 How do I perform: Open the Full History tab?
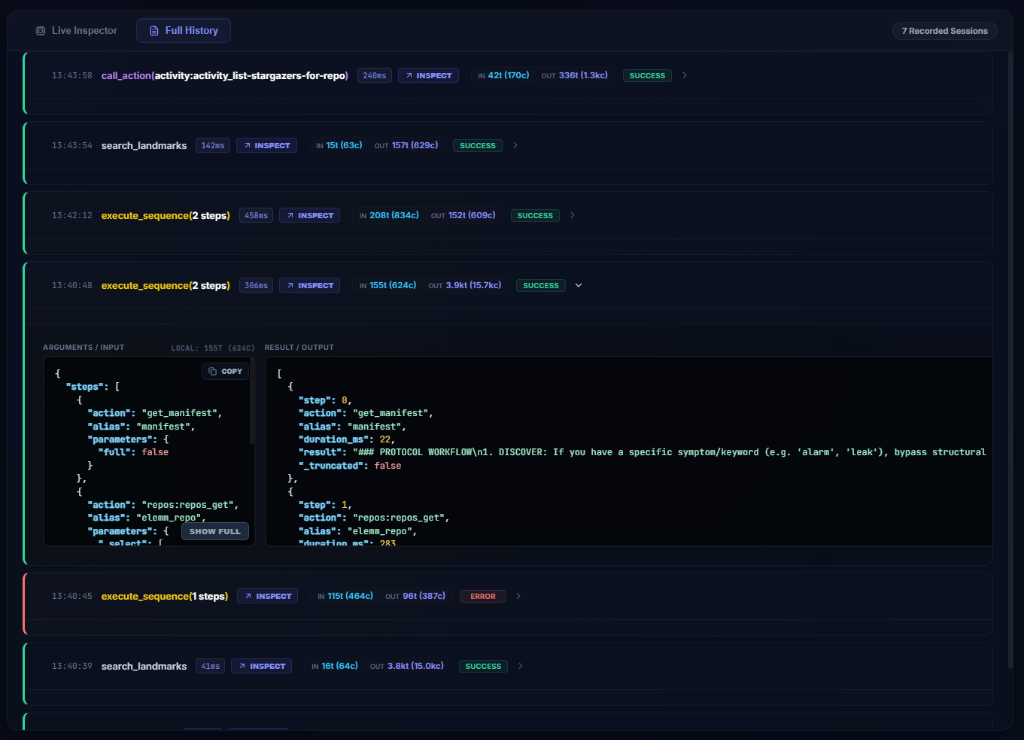click(x=184, y=31)
